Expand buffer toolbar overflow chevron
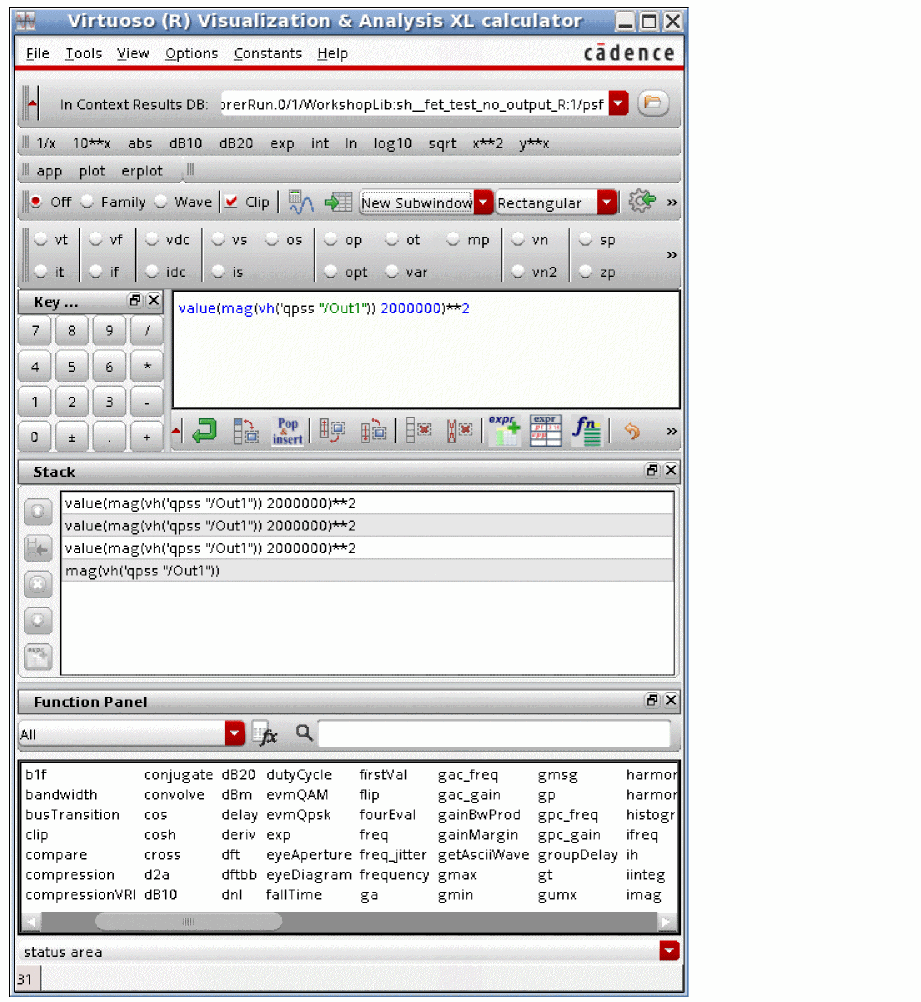Screen dimensions: 921x1002 tap(671, 431)
